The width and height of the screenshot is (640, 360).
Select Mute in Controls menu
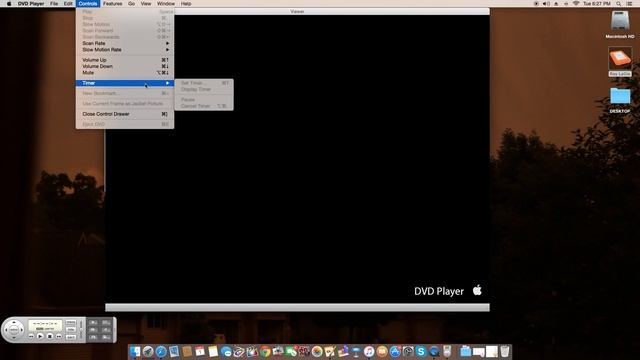(x=125, y=72)
